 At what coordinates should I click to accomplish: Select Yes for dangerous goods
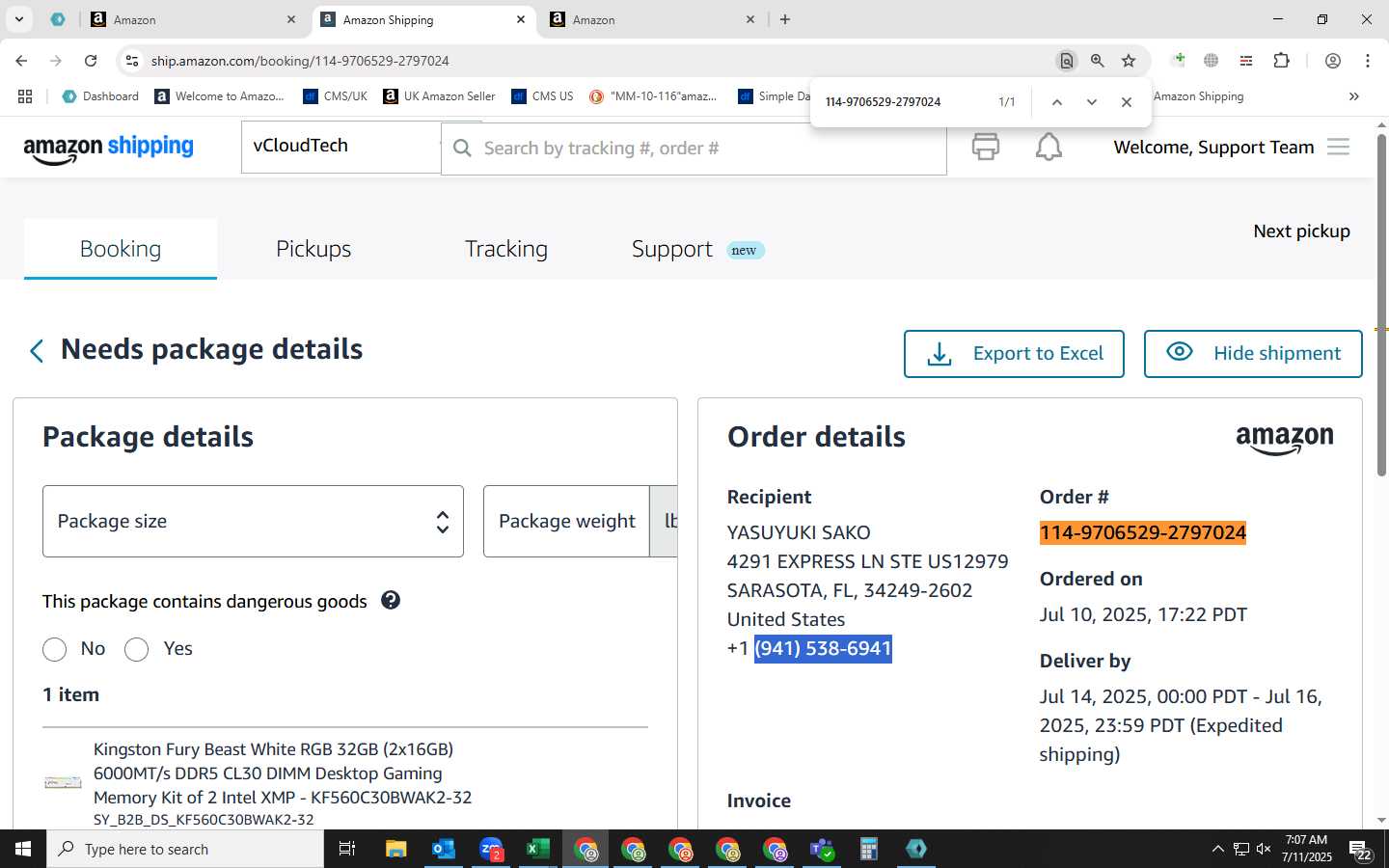coord(137,649)
